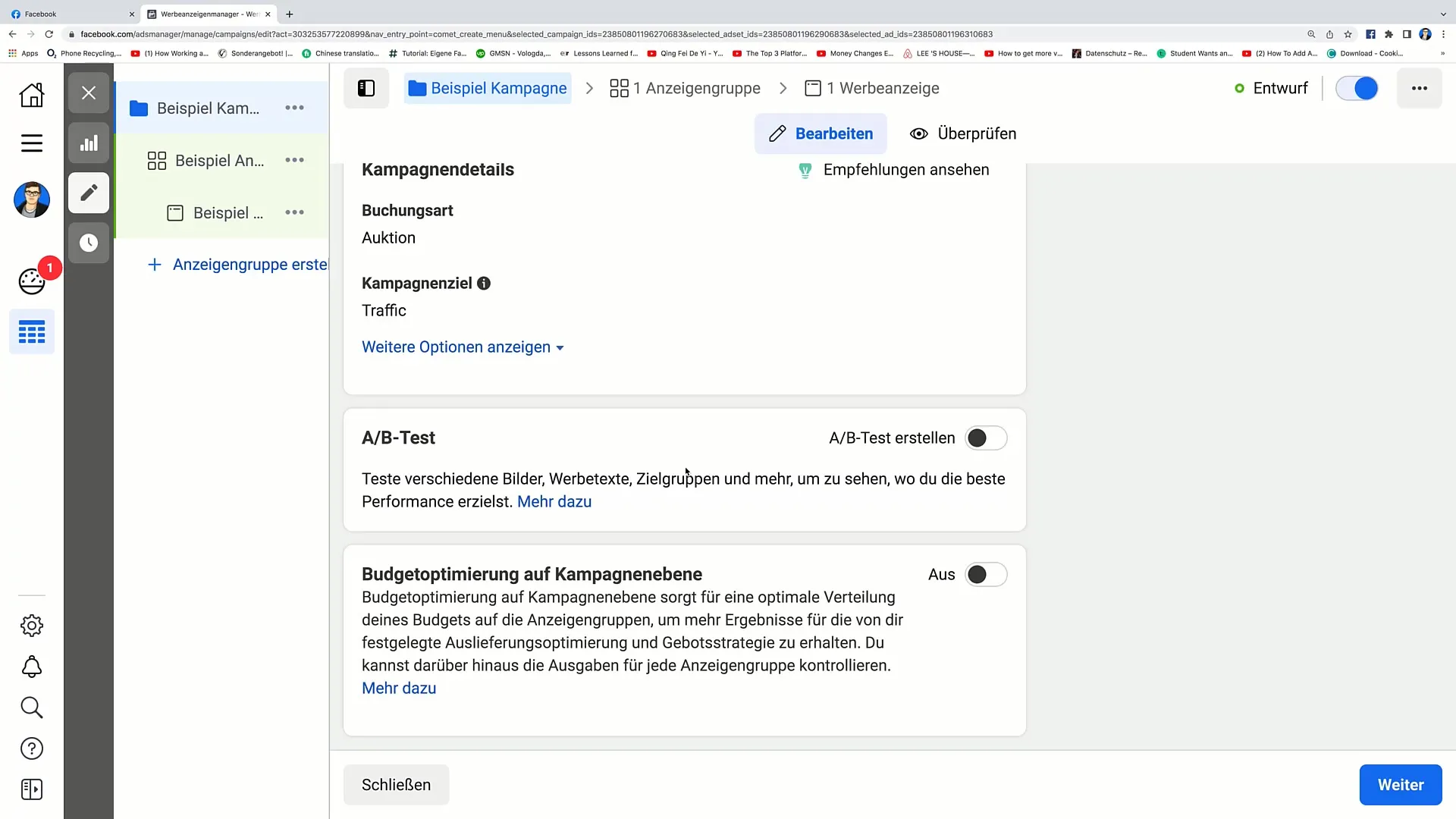
Task: Toggle campaign draft publish switch top right
Action: (x=1362, y=89)
